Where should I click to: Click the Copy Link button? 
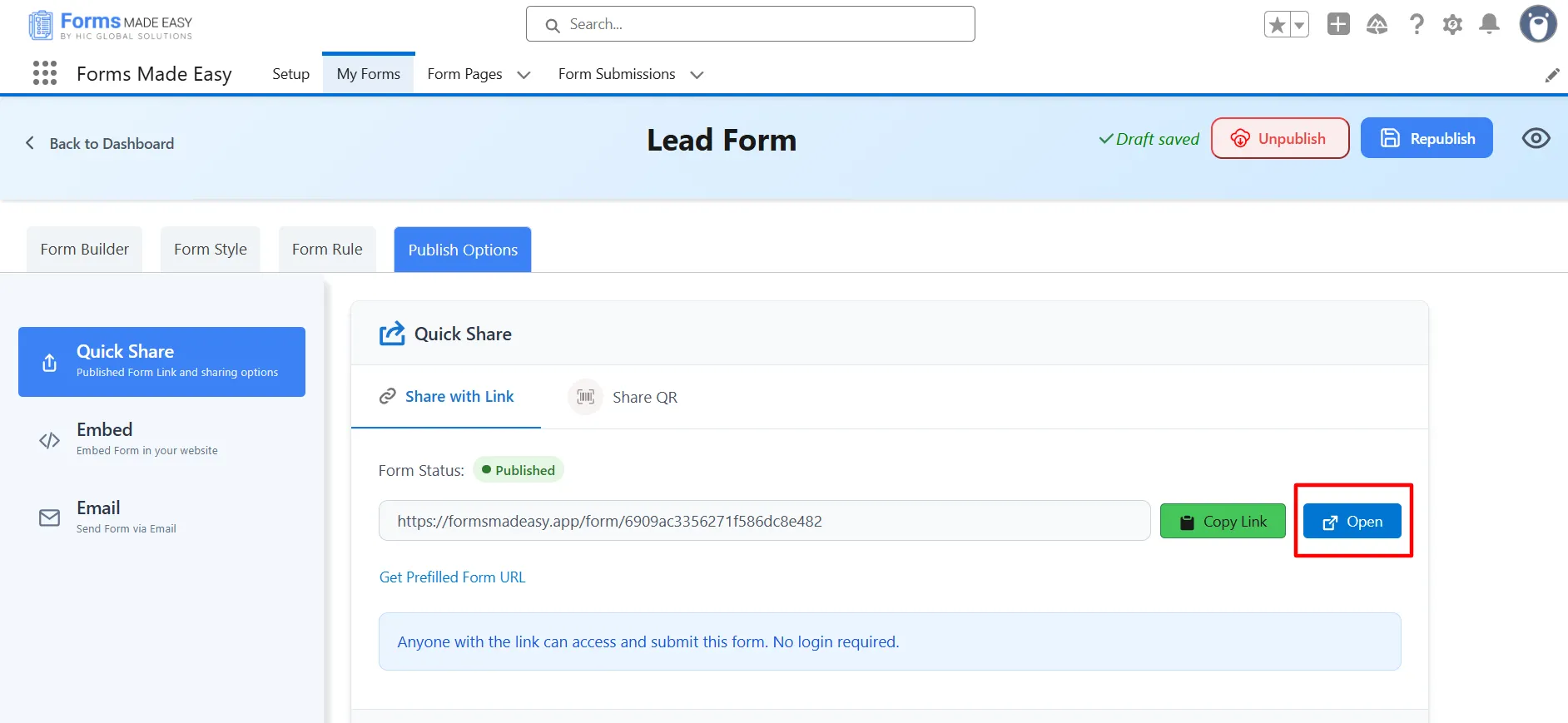click(1222, 522)
